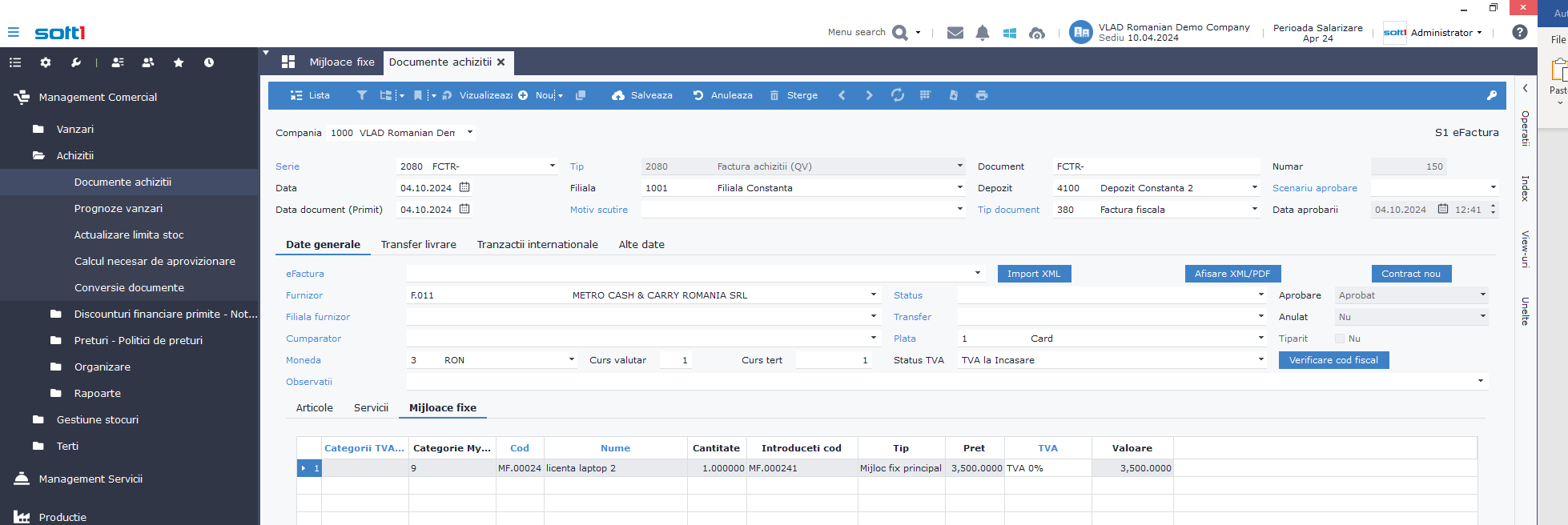
Task: Open the settings gear in the sidebar toolbar
Action: pyautogui.click(x=46, y=62)
